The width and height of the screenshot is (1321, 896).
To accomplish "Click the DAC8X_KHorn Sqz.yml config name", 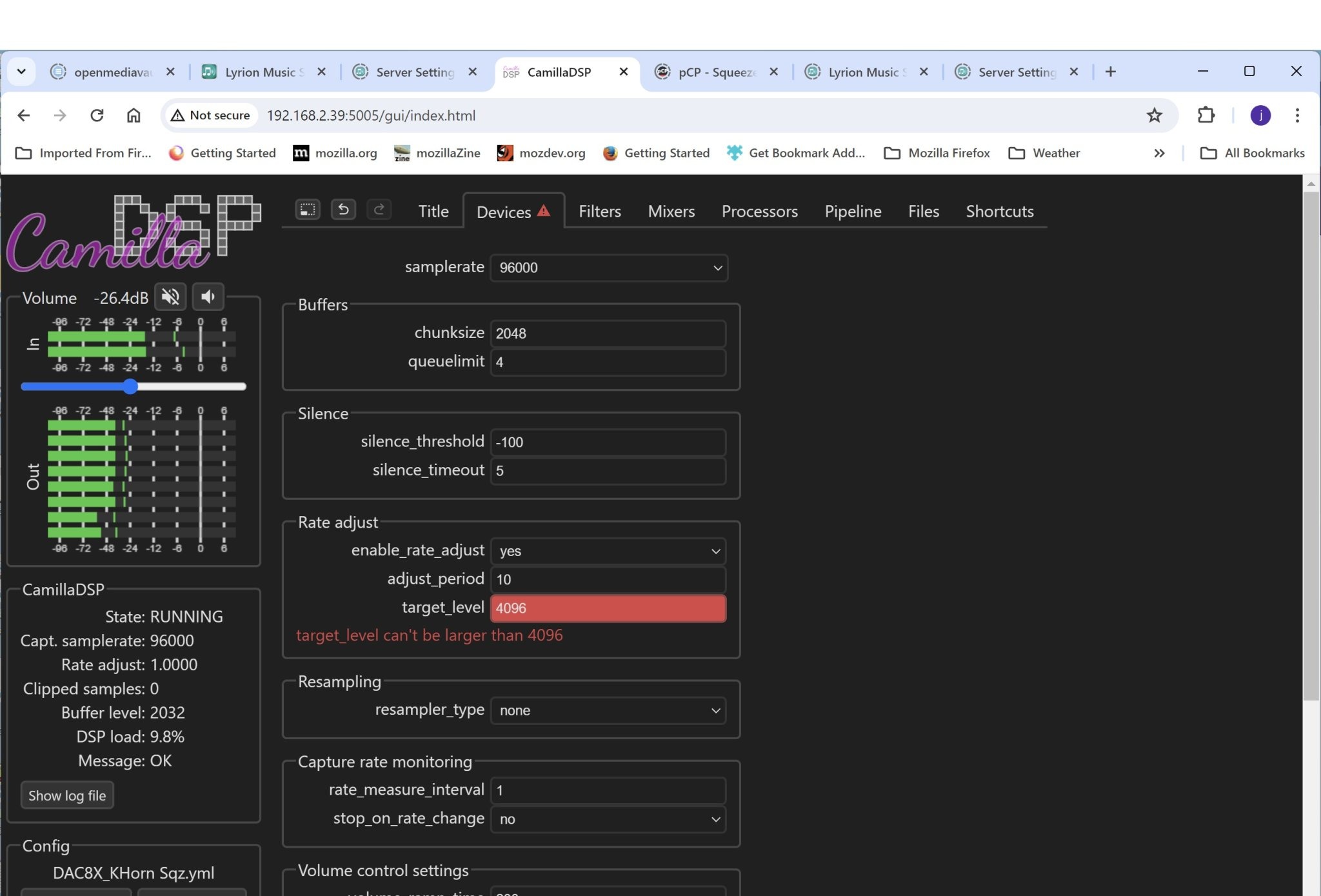I will [x=134, y=873].
